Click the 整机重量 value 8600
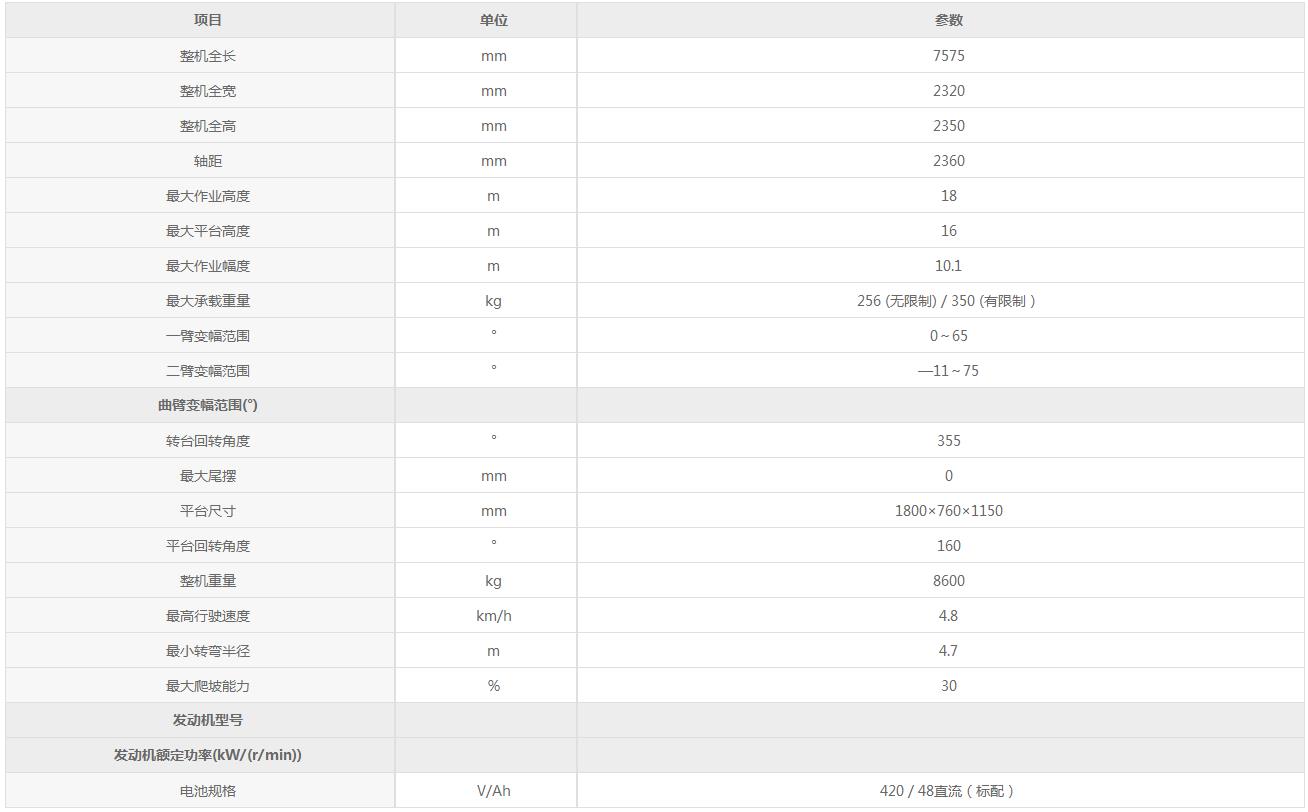This screenshot has height=812, width=1308. 948,581
